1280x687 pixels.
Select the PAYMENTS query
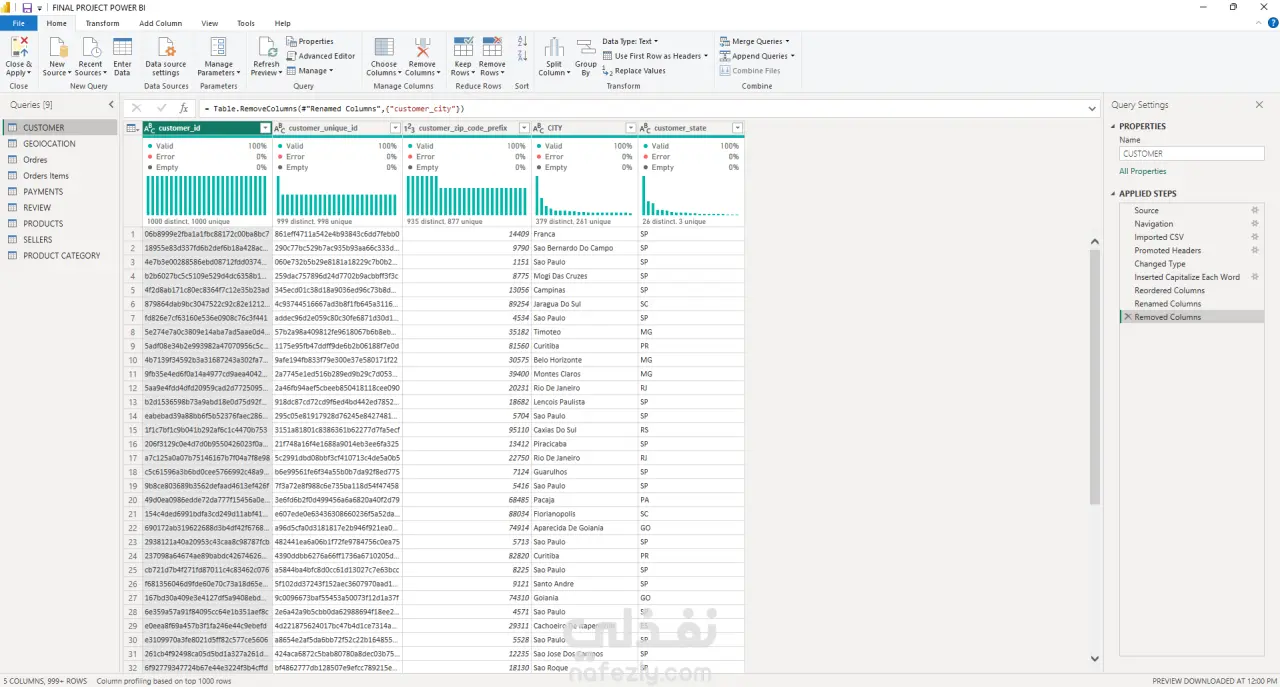click(60, 192)
